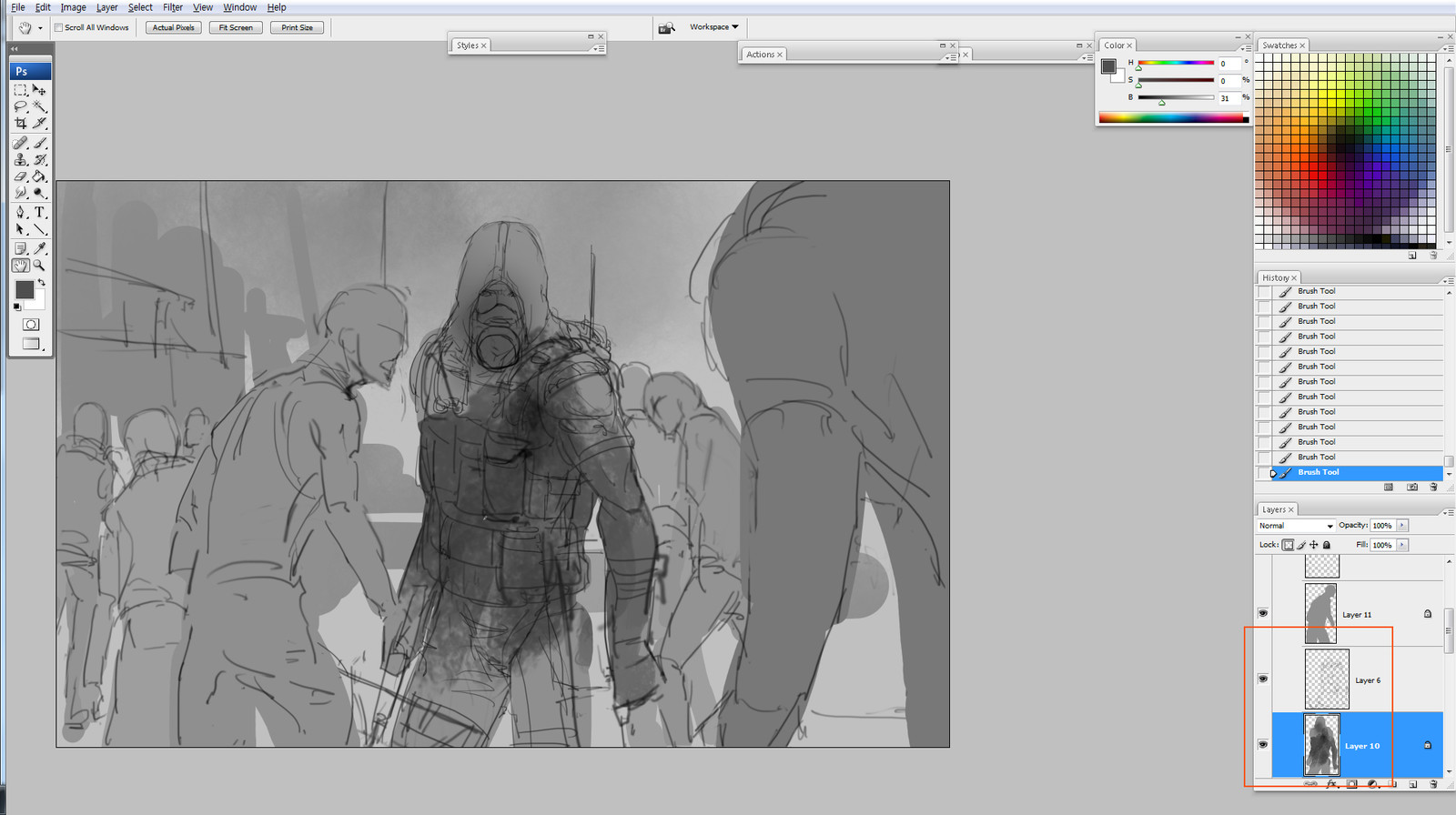1456x815 pixels.
Task: Switch to the Actions tab
Action: tap(763, 55)
